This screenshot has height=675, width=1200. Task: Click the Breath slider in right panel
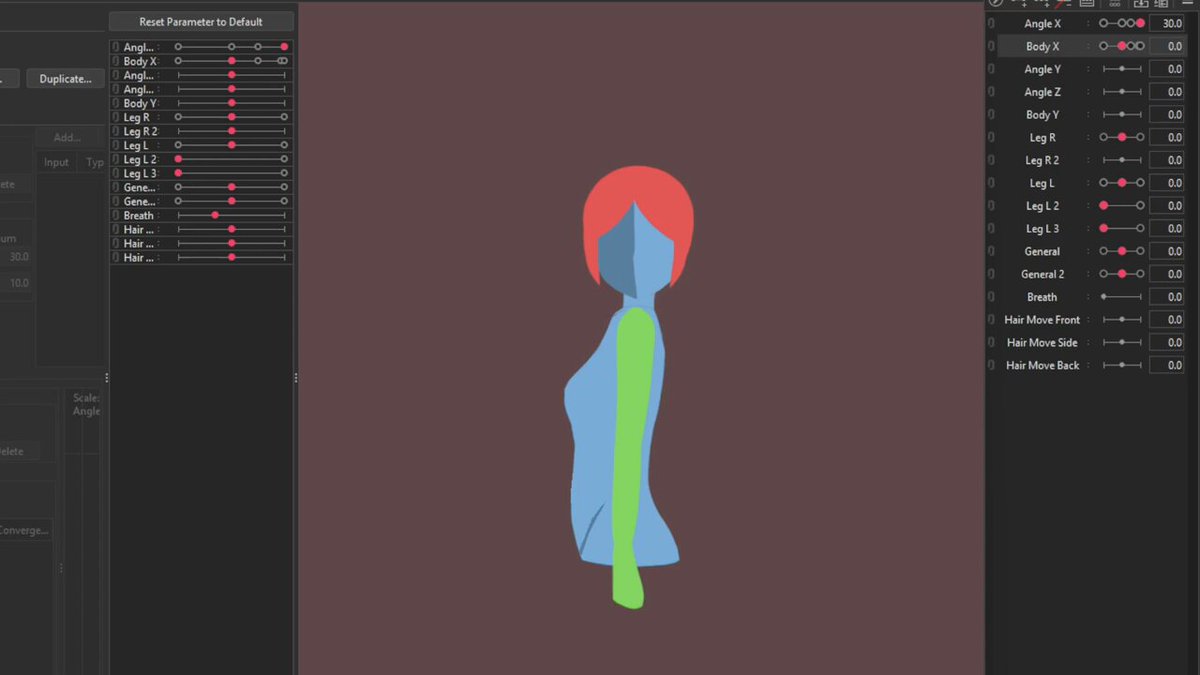pos(1122,297)
